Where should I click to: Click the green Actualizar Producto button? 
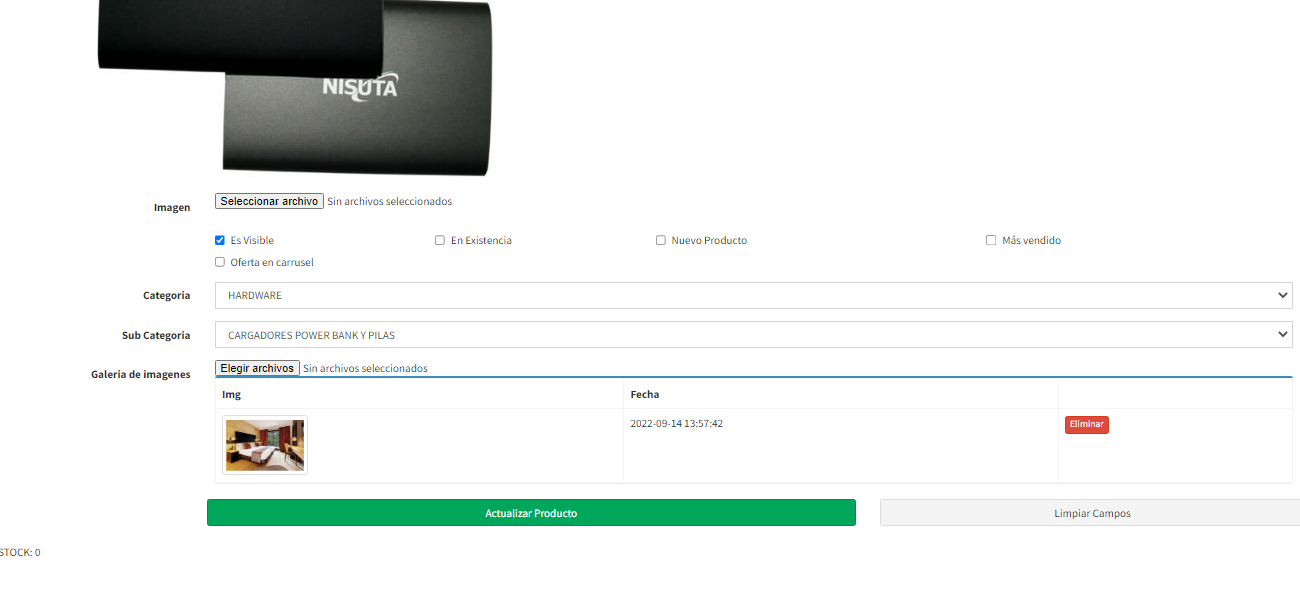(x=531, y=513)
